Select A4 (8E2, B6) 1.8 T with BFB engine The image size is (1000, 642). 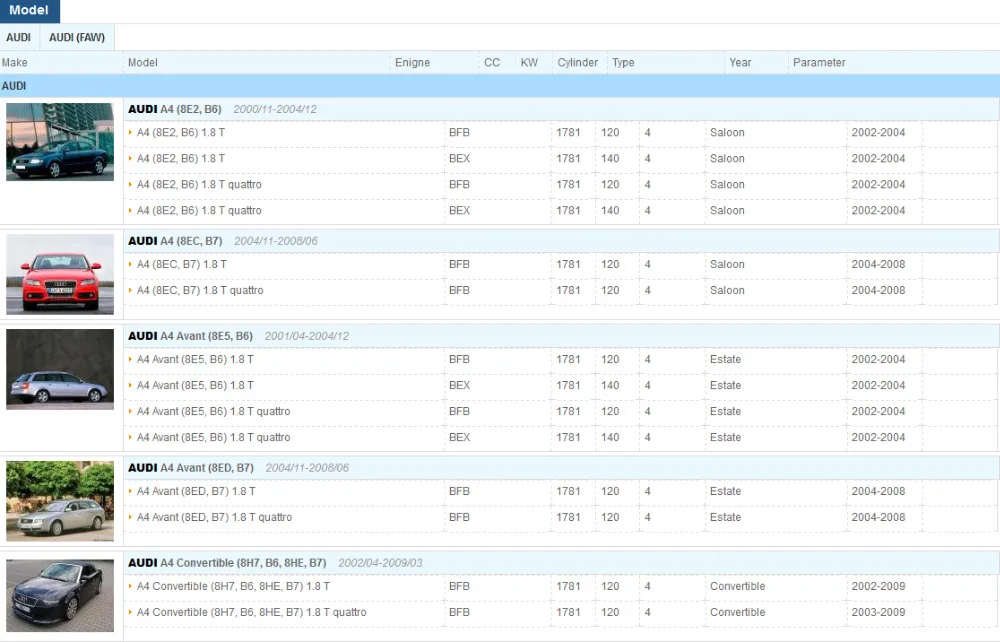181,133
